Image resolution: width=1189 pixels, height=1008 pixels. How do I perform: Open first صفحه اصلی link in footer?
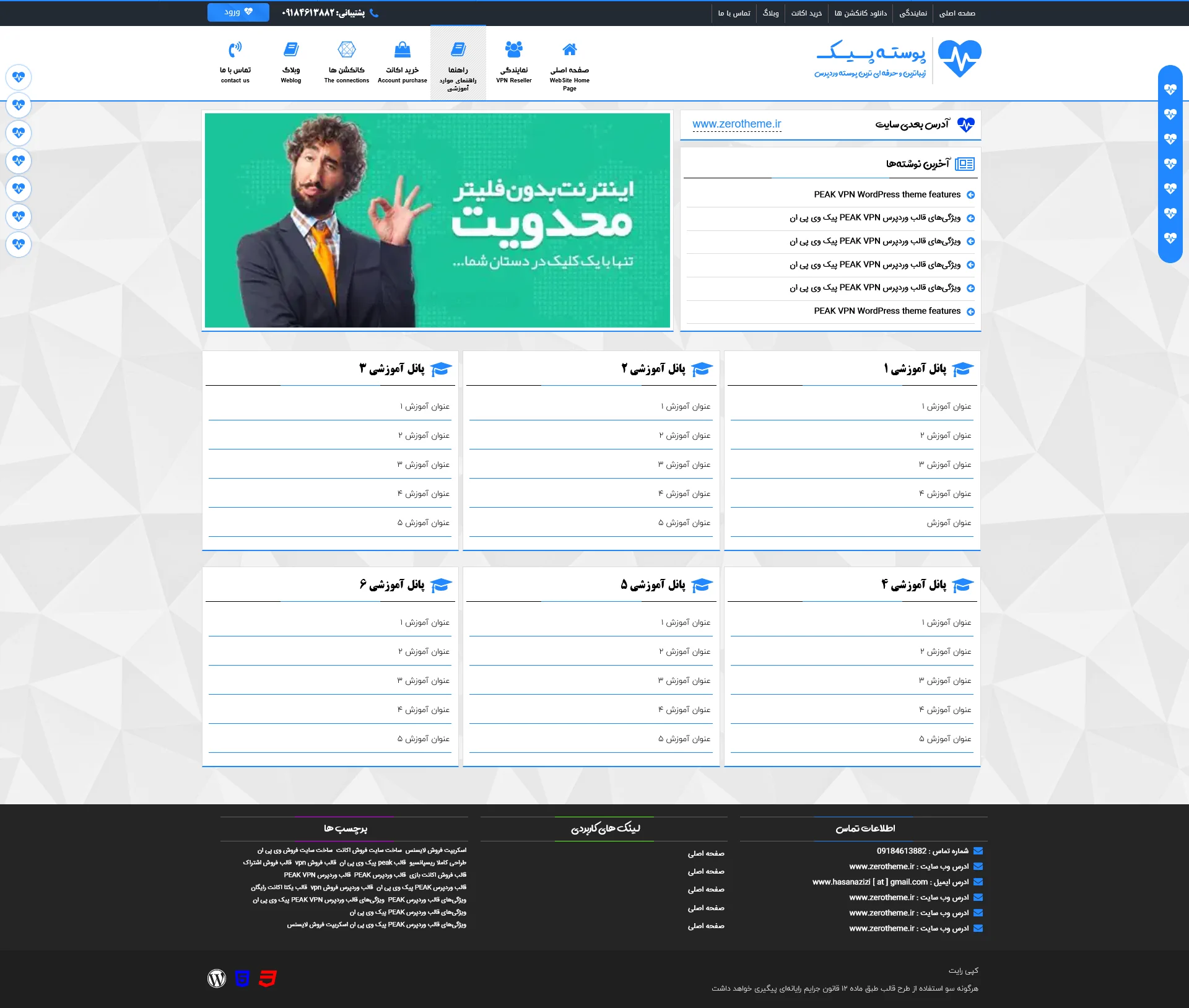coord(706,853)
